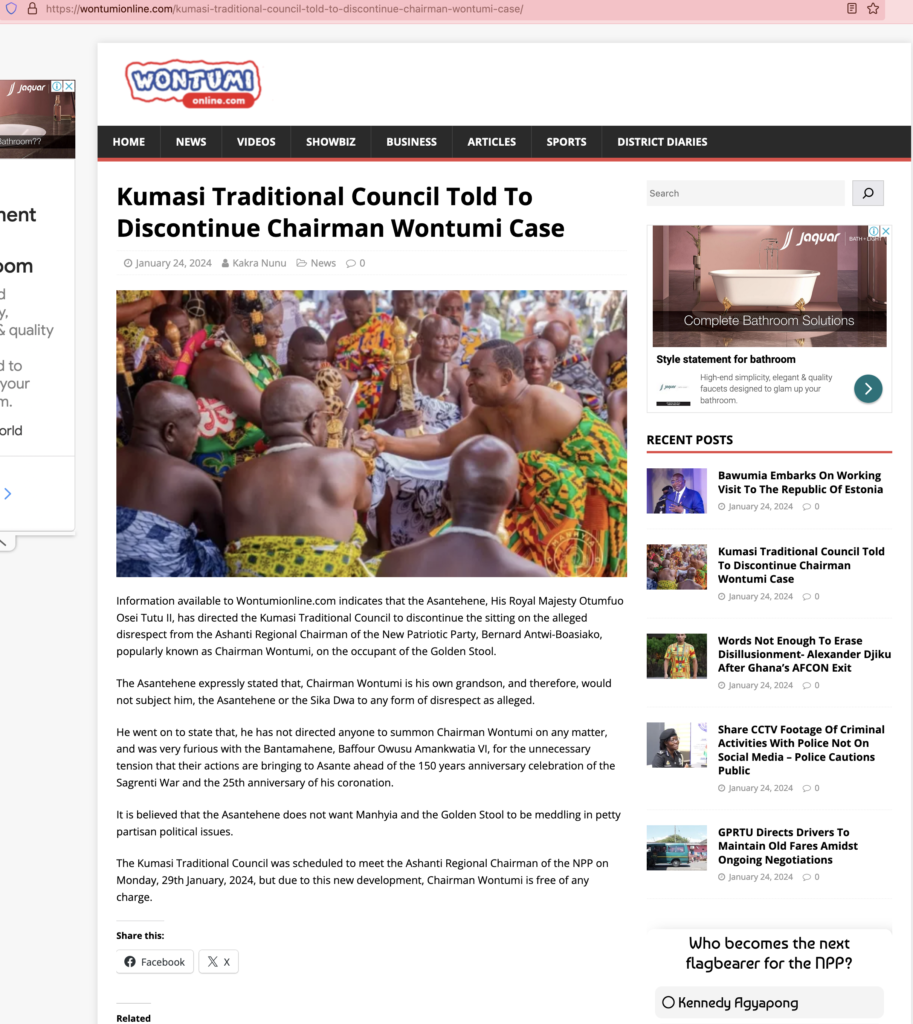Click the magnifier search button
This screenshot has width=913, height=1024.
click(x=868, y=193)
